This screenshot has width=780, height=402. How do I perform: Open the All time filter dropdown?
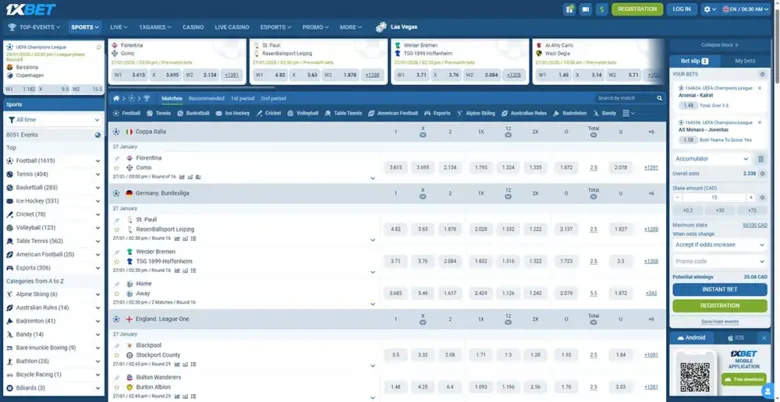tap(54, 120)
